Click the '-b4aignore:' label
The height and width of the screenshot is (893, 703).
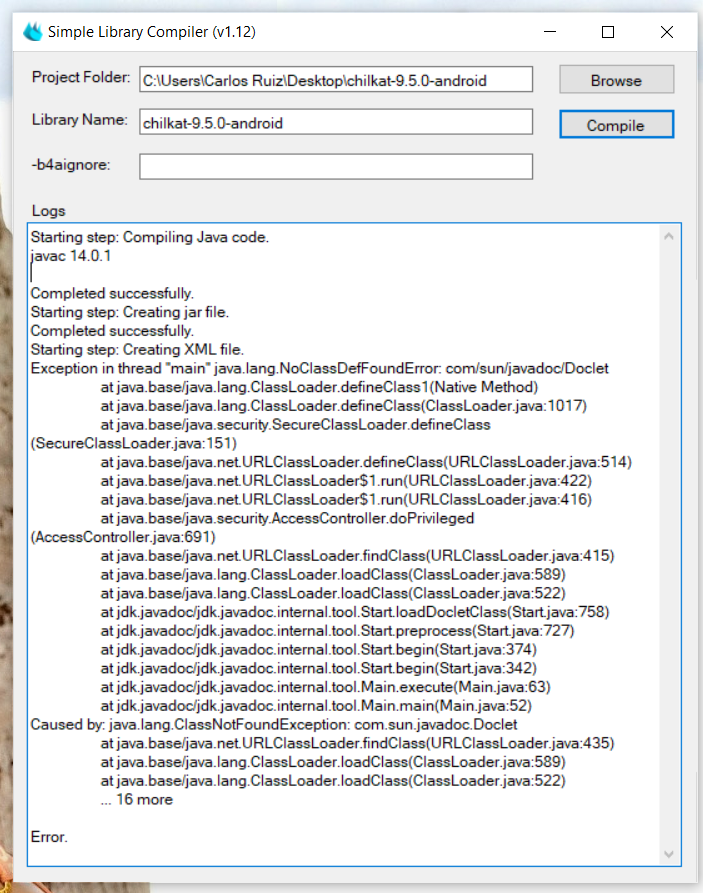pos(71,165)
